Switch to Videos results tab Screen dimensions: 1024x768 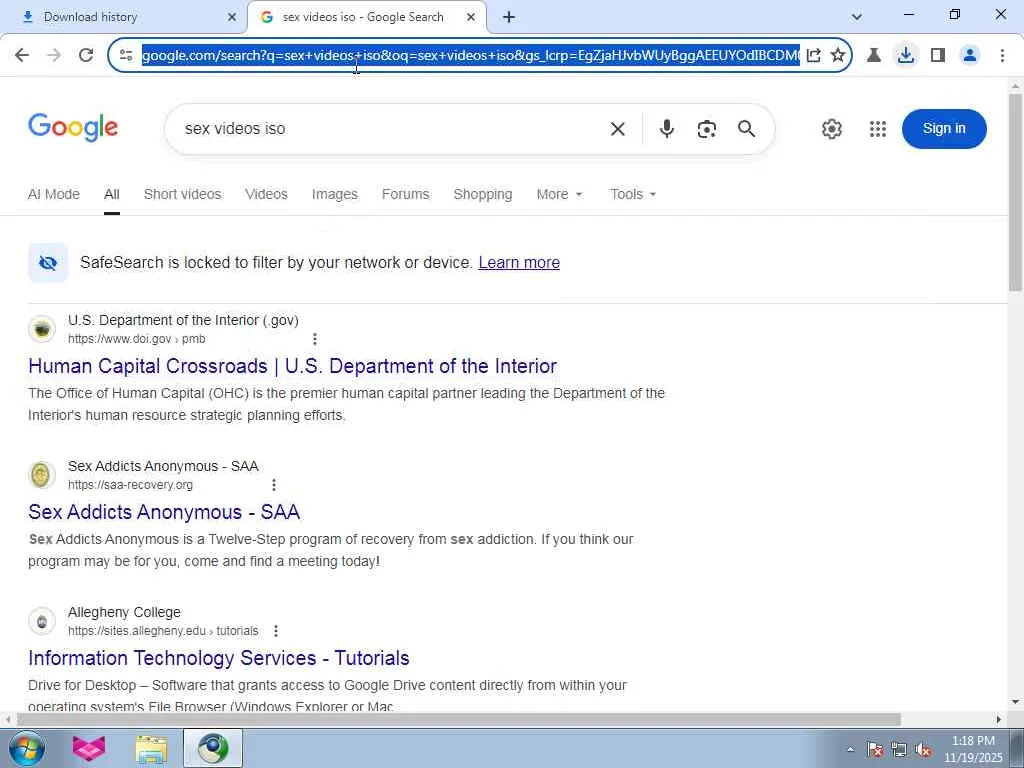266,195
